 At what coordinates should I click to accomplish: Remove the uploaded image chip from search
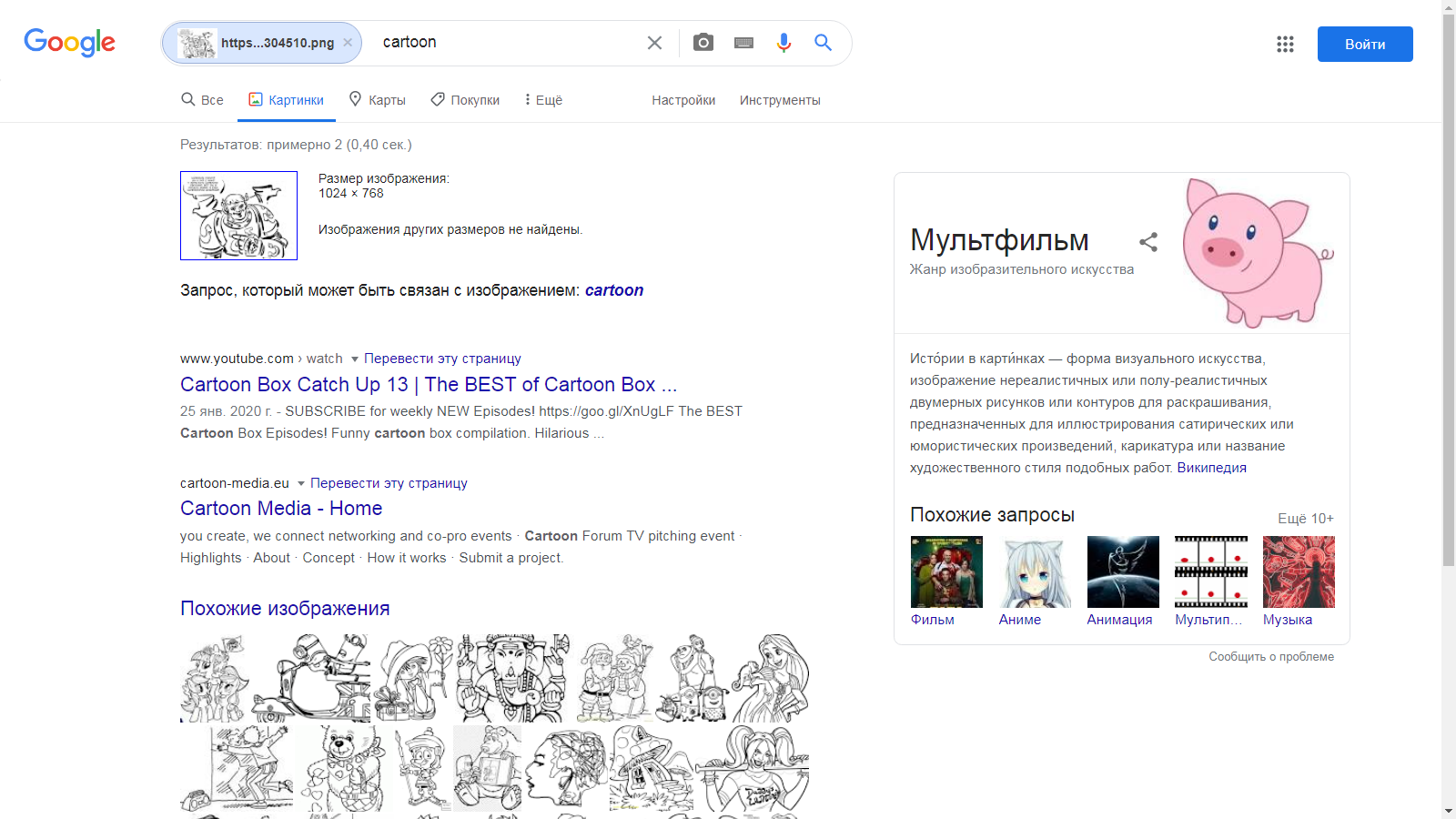tap(348, 43)
